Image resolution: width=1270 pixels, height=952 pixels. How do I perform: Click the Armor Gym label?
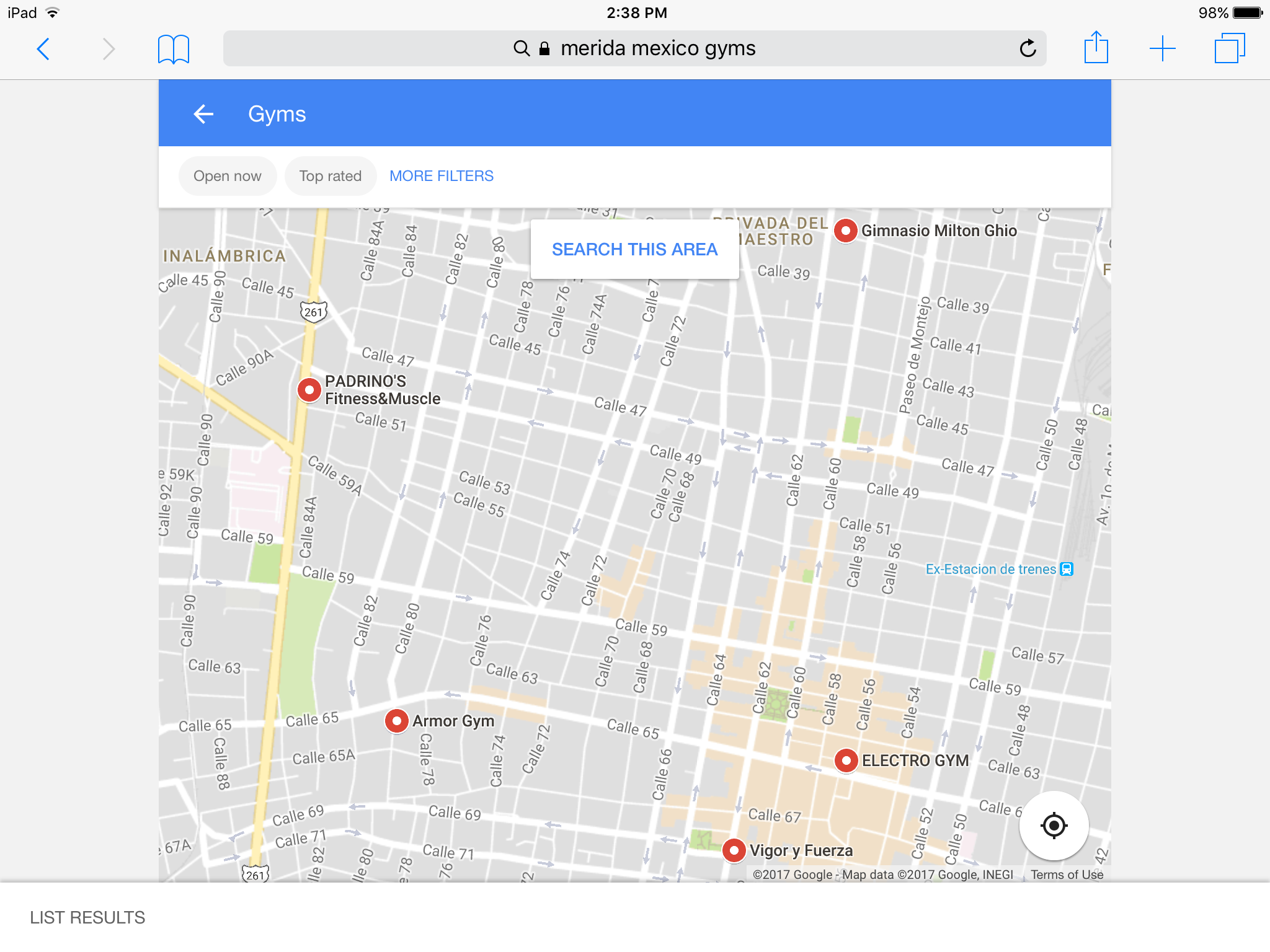click(x=453, y=721)
